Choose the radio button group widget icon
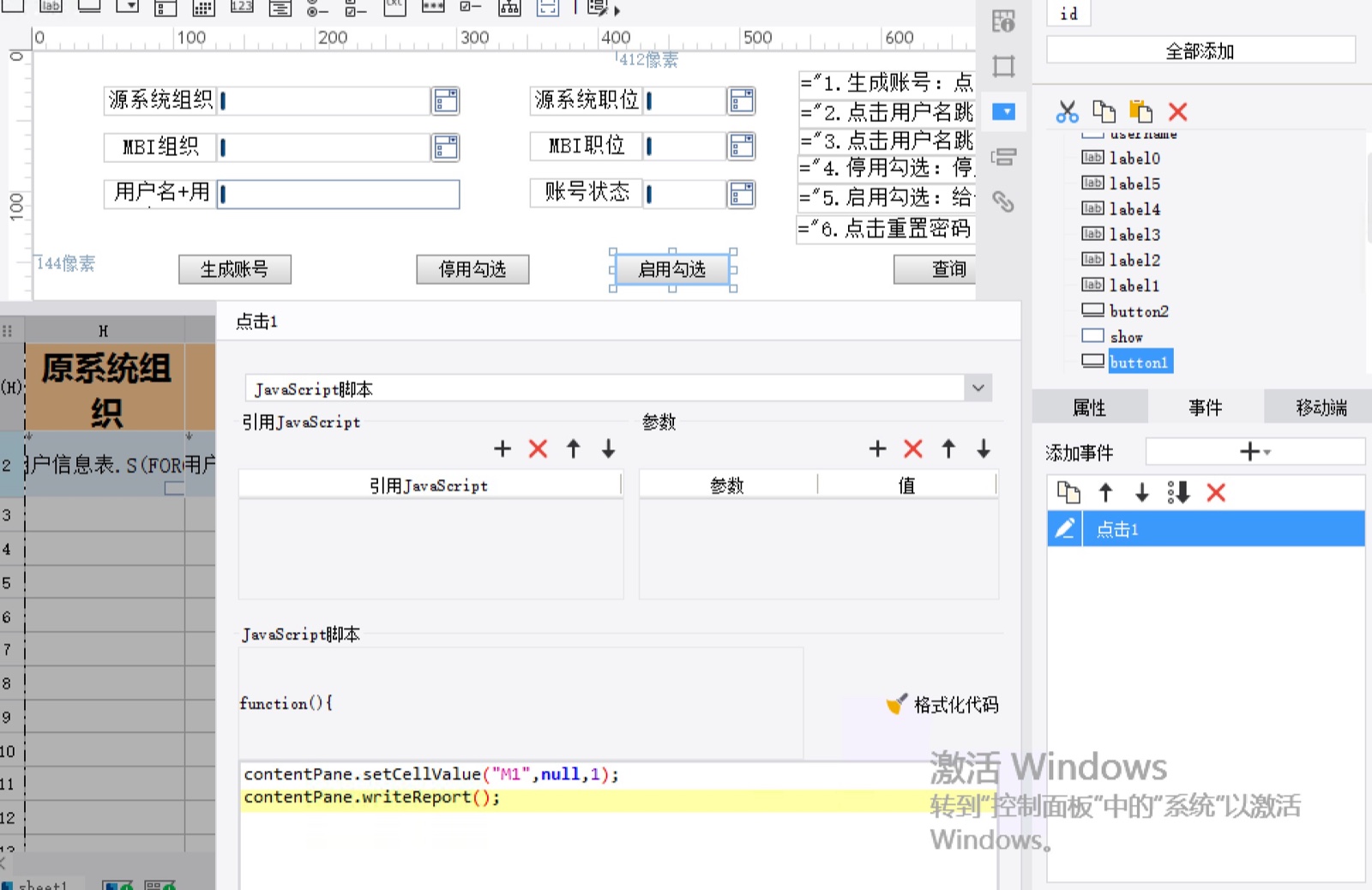 point(317,9)
